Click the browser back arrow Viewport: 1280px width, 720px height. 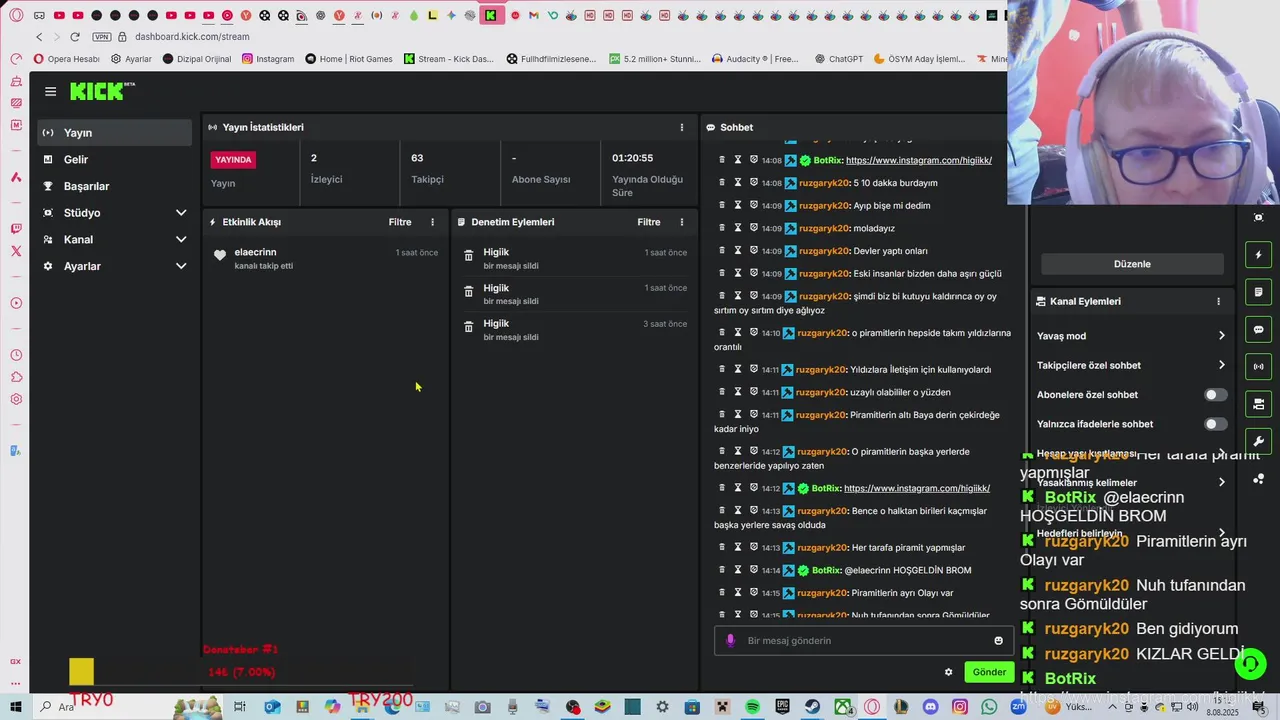40,37
